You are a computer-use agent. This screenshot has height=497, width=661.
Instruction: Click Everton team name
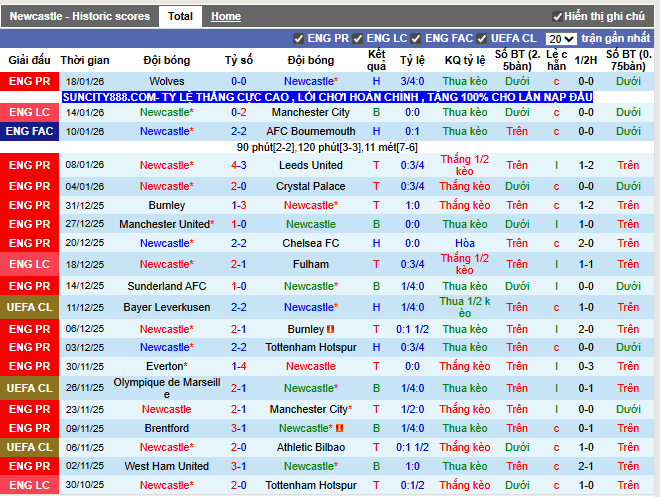(167, 366)
